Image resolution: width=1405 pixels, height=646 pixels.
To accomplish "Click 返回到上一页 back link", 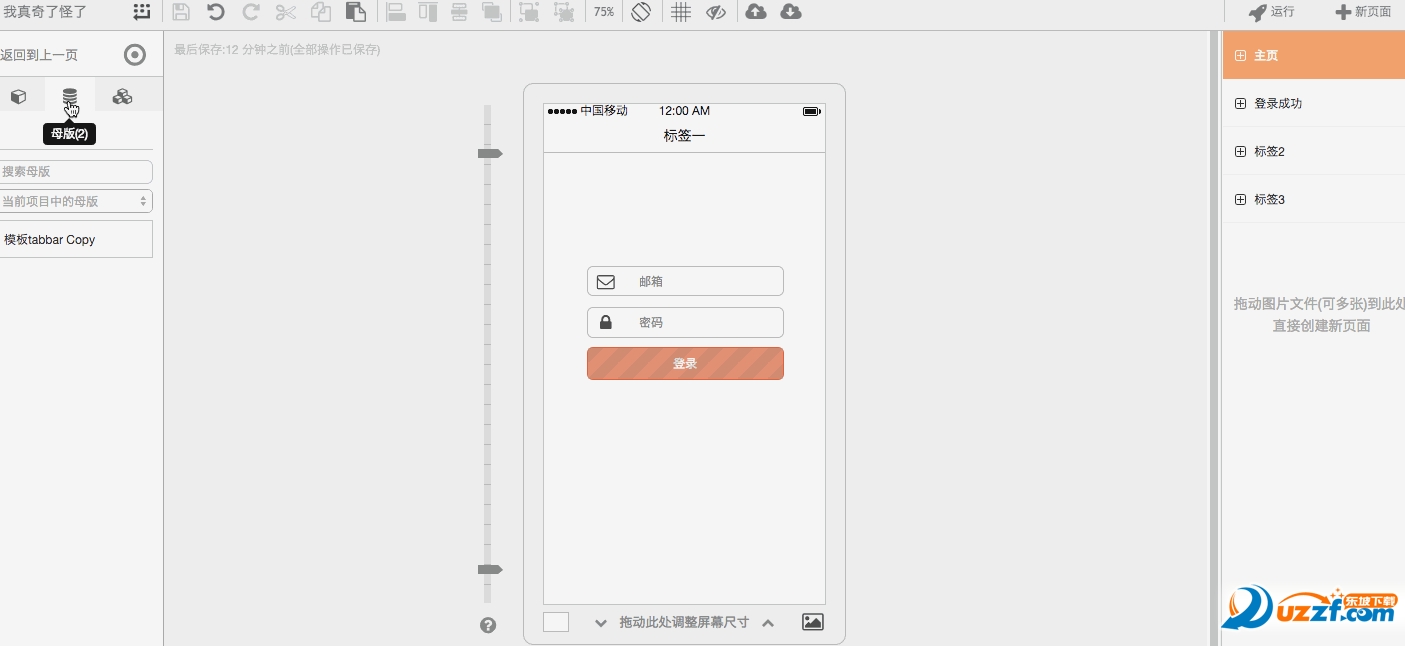I will pos(39,55).
